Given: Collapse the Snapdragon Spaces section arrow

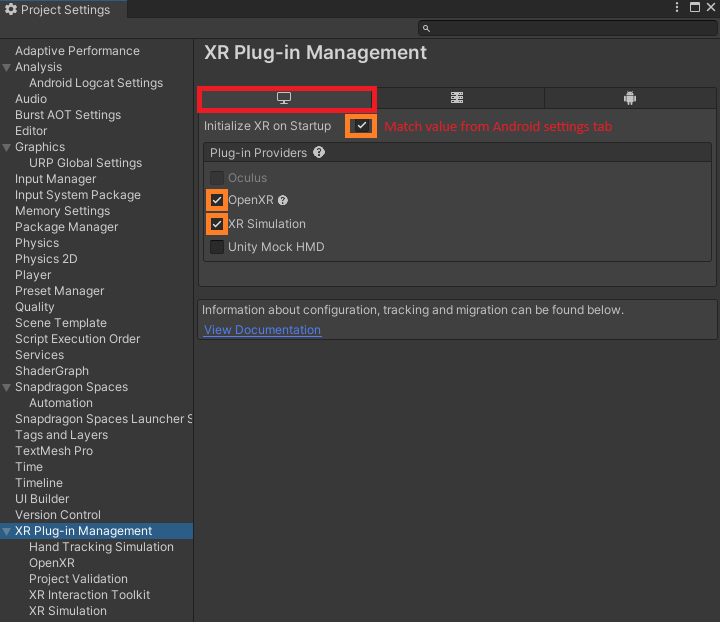Looking at the screenshot, I should tap(6, 387).
